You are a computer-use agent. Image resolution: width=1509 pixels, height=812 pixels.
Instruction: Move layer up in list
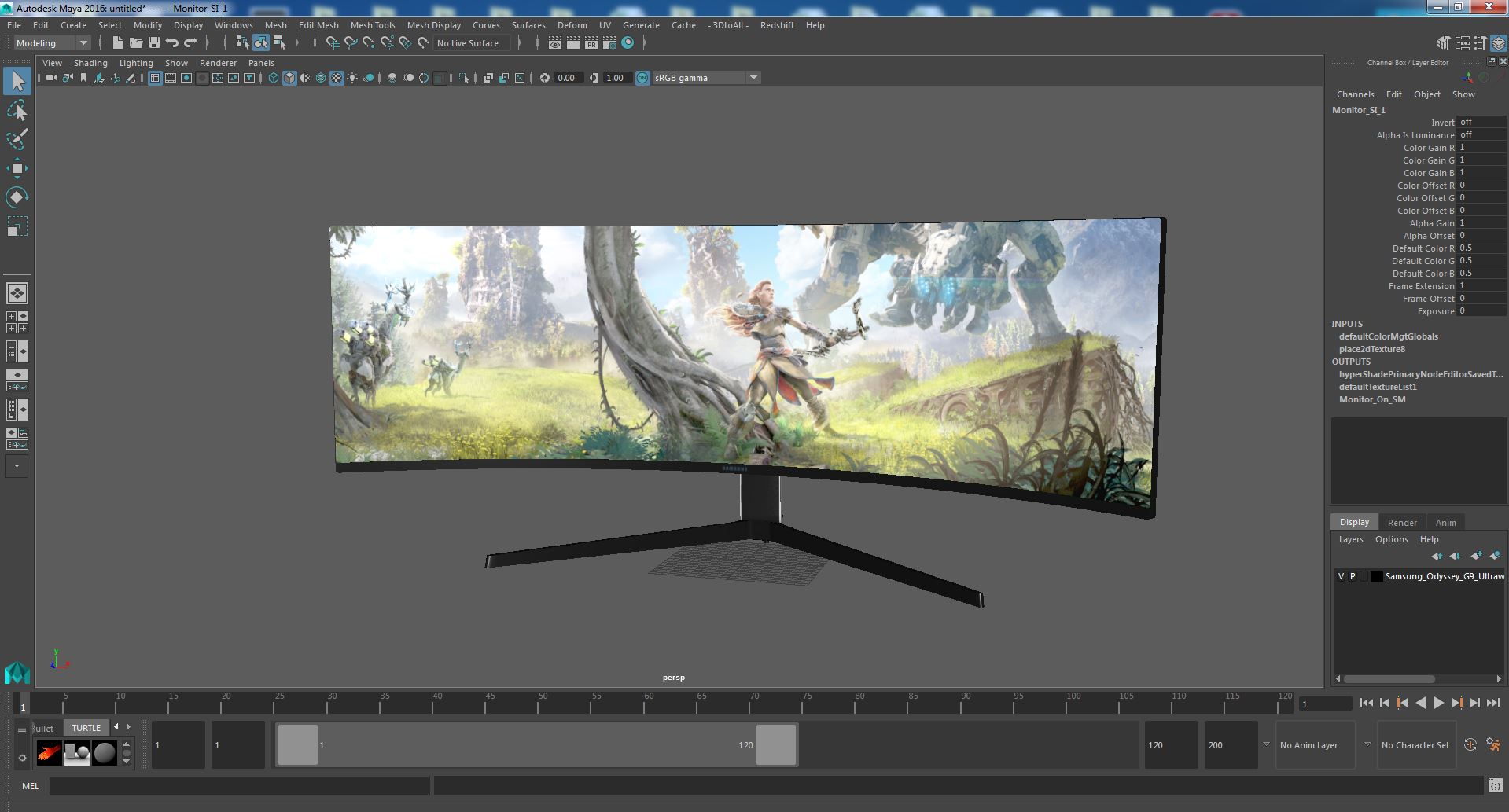click(1437, 556)
